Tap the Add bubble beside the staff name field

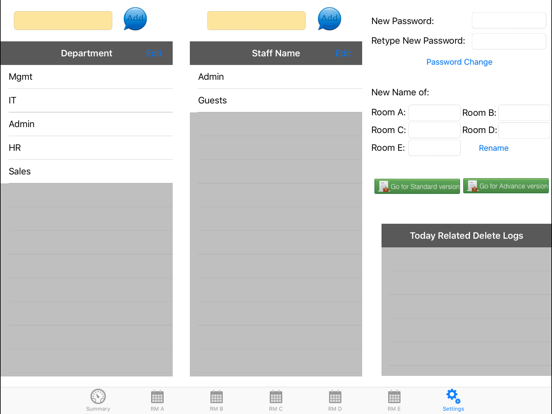(329, 19)
